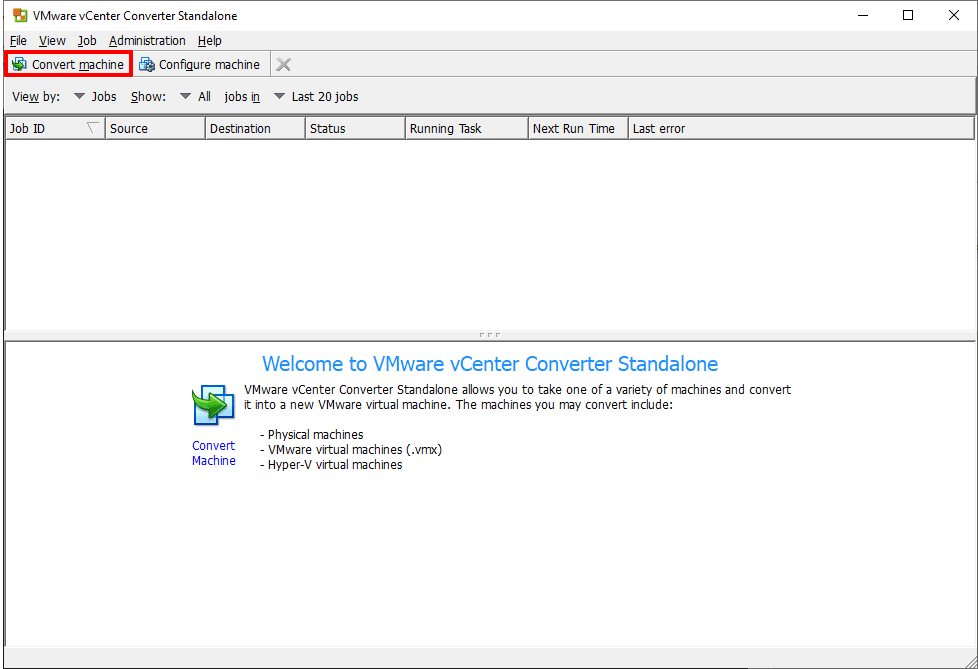
Task: Click the VMware icon in the title bar
Action: pyautogui.click(x=19, y=15)
